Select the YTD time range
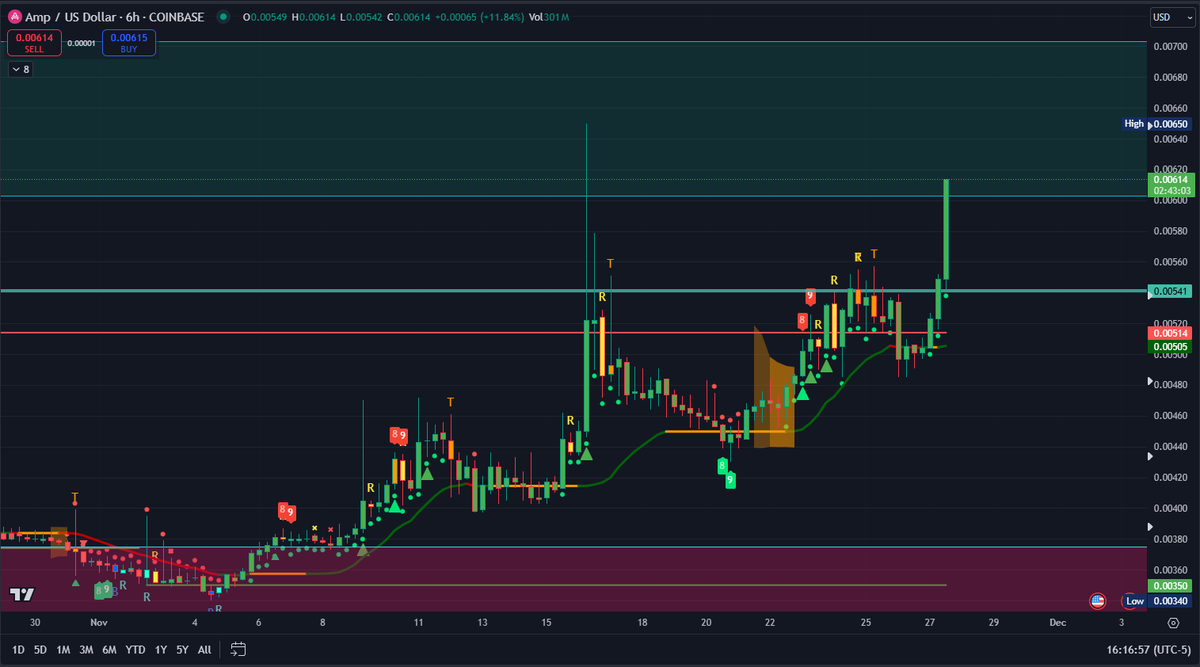Screen dimensions: 1200x667 click(135, 650)
